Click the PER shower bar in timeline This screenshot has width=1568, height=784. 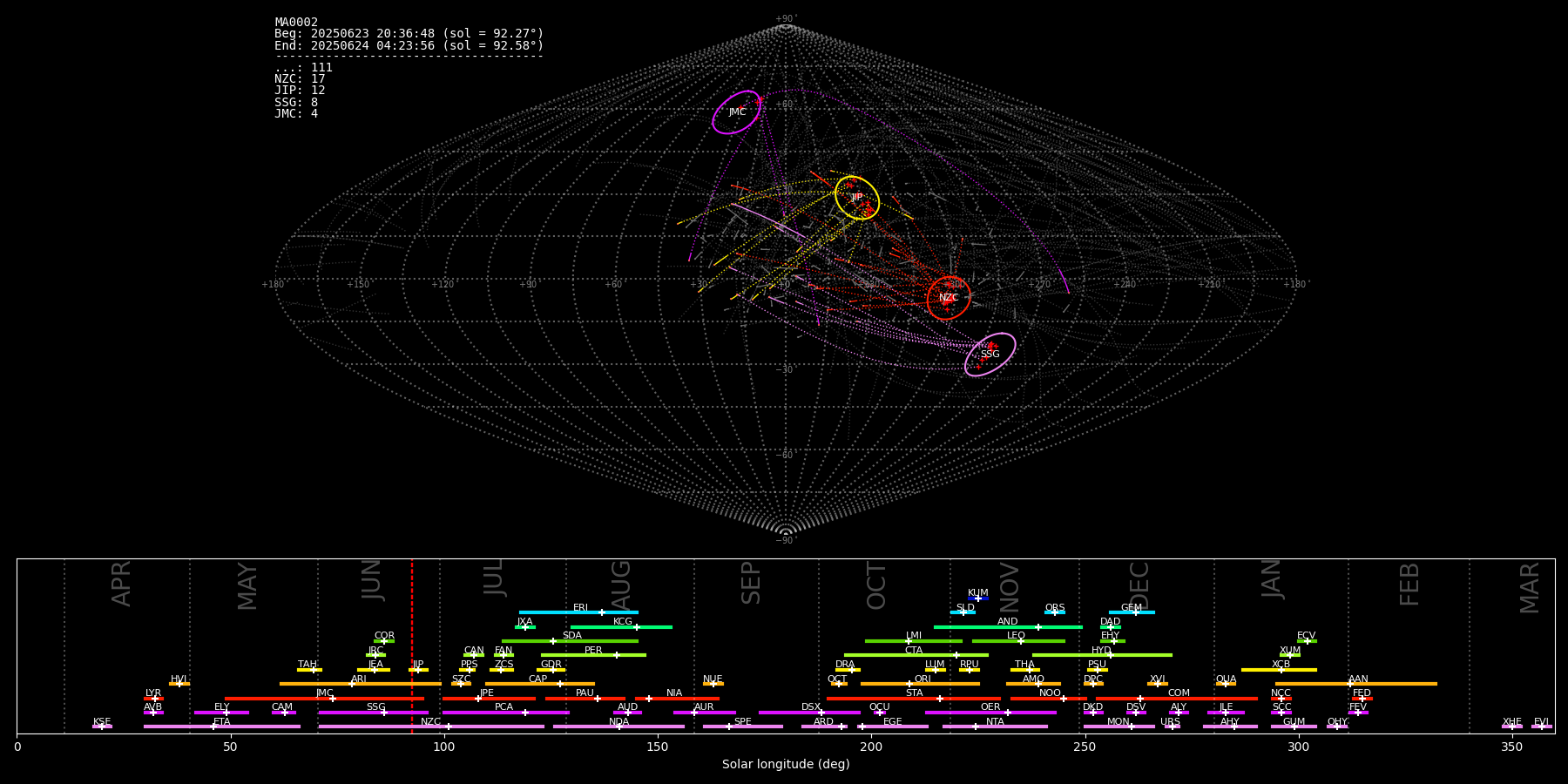[x=593, y=655]
